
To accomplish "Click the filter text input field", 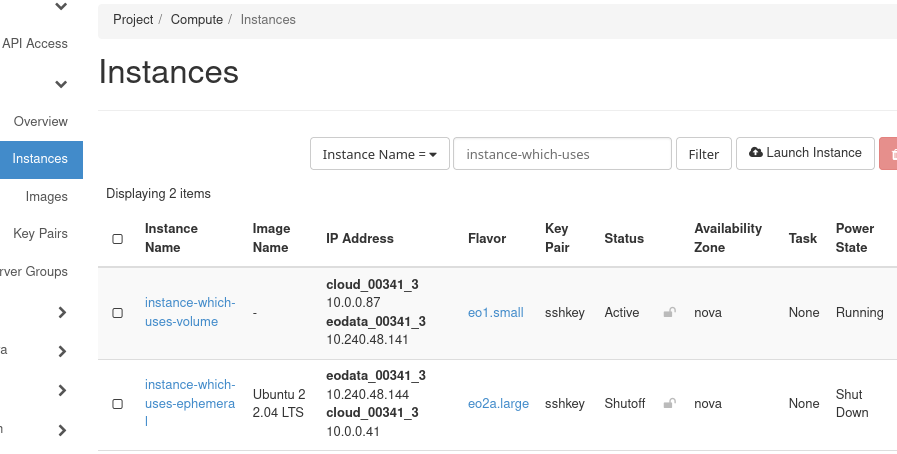I will (562, 155).
